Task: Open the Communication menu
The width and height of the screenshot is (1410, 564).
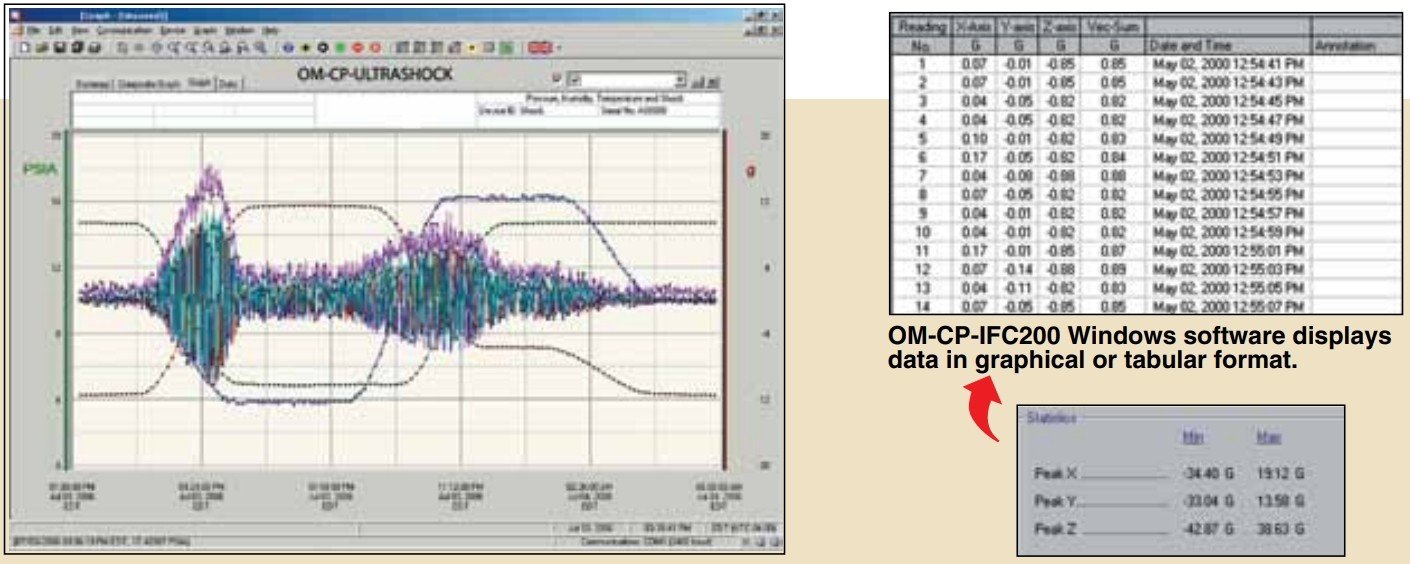Action: pos(124,31)
